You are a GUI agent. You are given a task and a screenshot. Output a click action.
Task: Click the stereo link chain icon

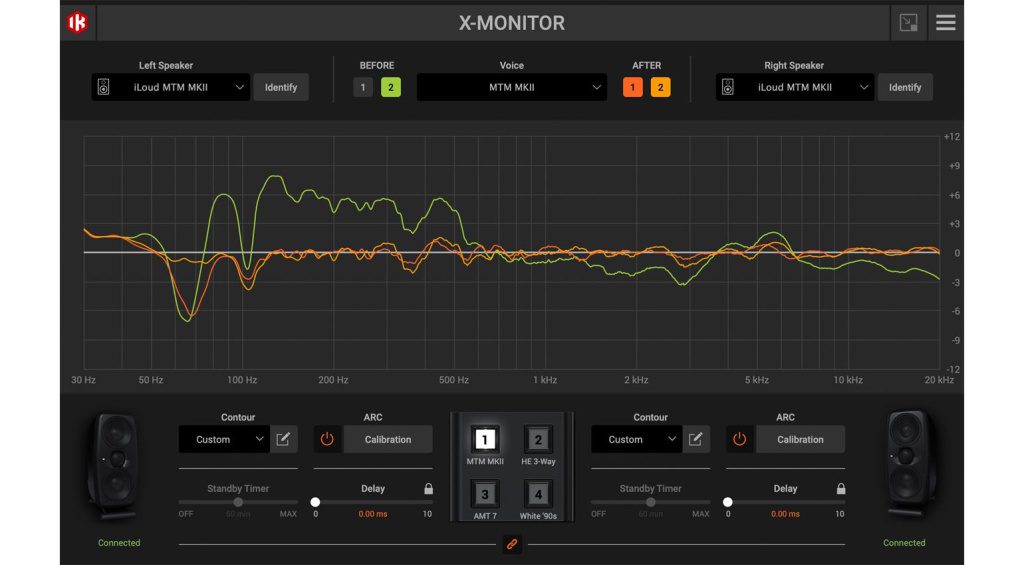(x=511, y=544)
